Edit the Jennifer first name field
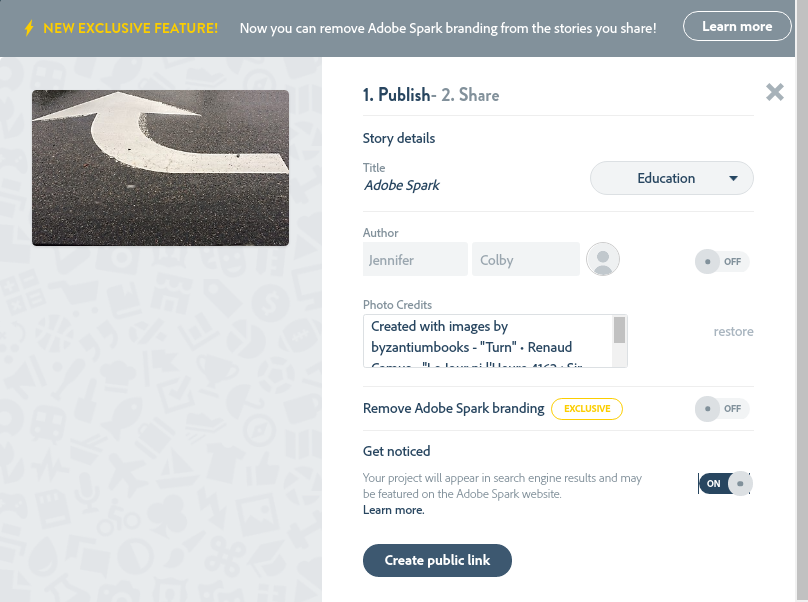808x602 pixels. tap(415, 260)
